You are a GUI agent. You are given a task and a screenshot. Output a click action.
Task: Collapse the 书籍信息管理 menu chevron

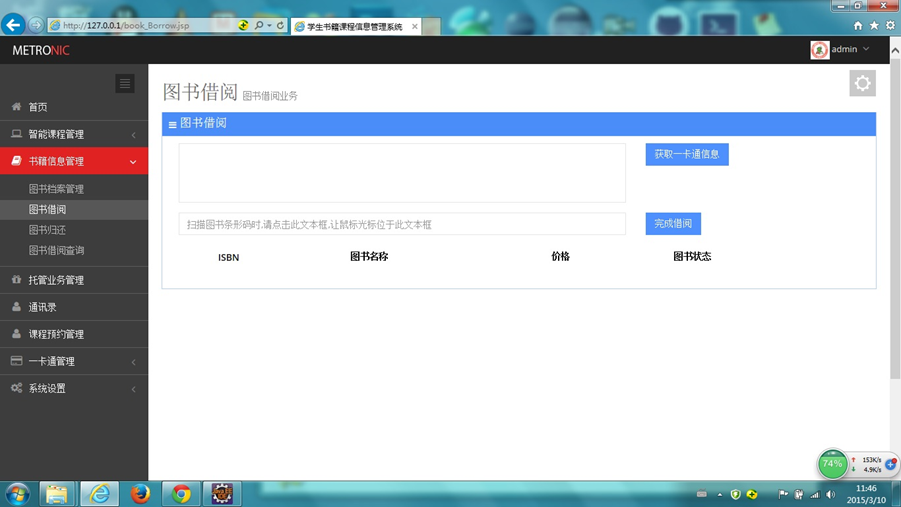133,162
